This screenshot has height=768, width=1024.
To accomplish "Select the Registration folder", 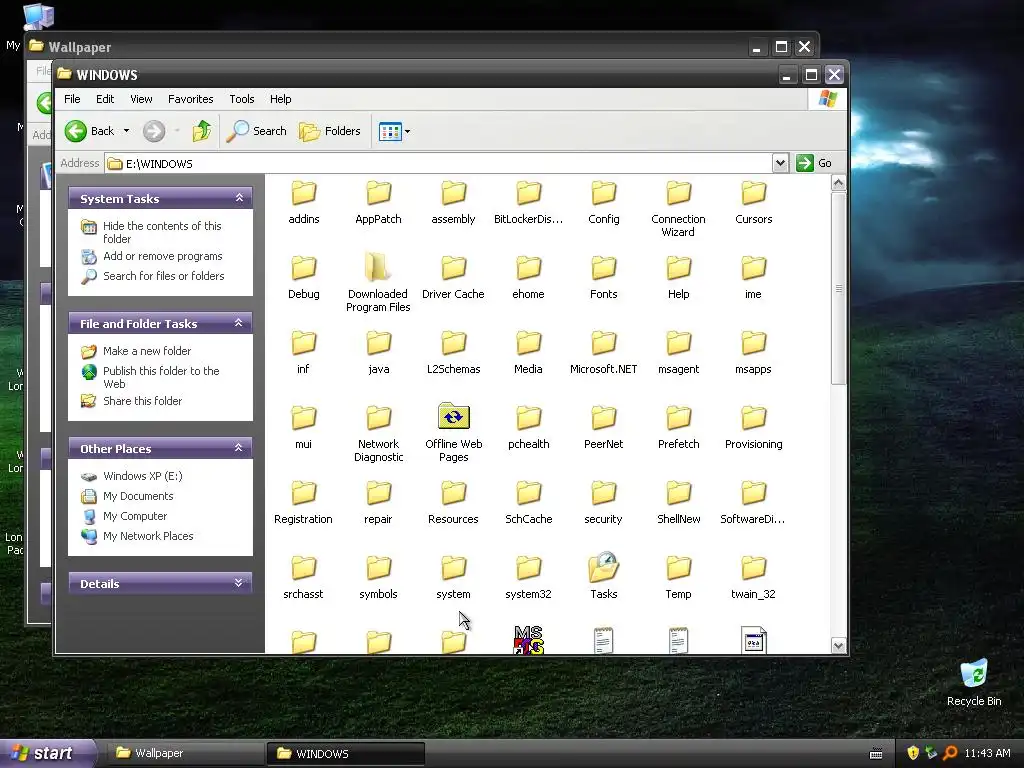I will [304, 503].
